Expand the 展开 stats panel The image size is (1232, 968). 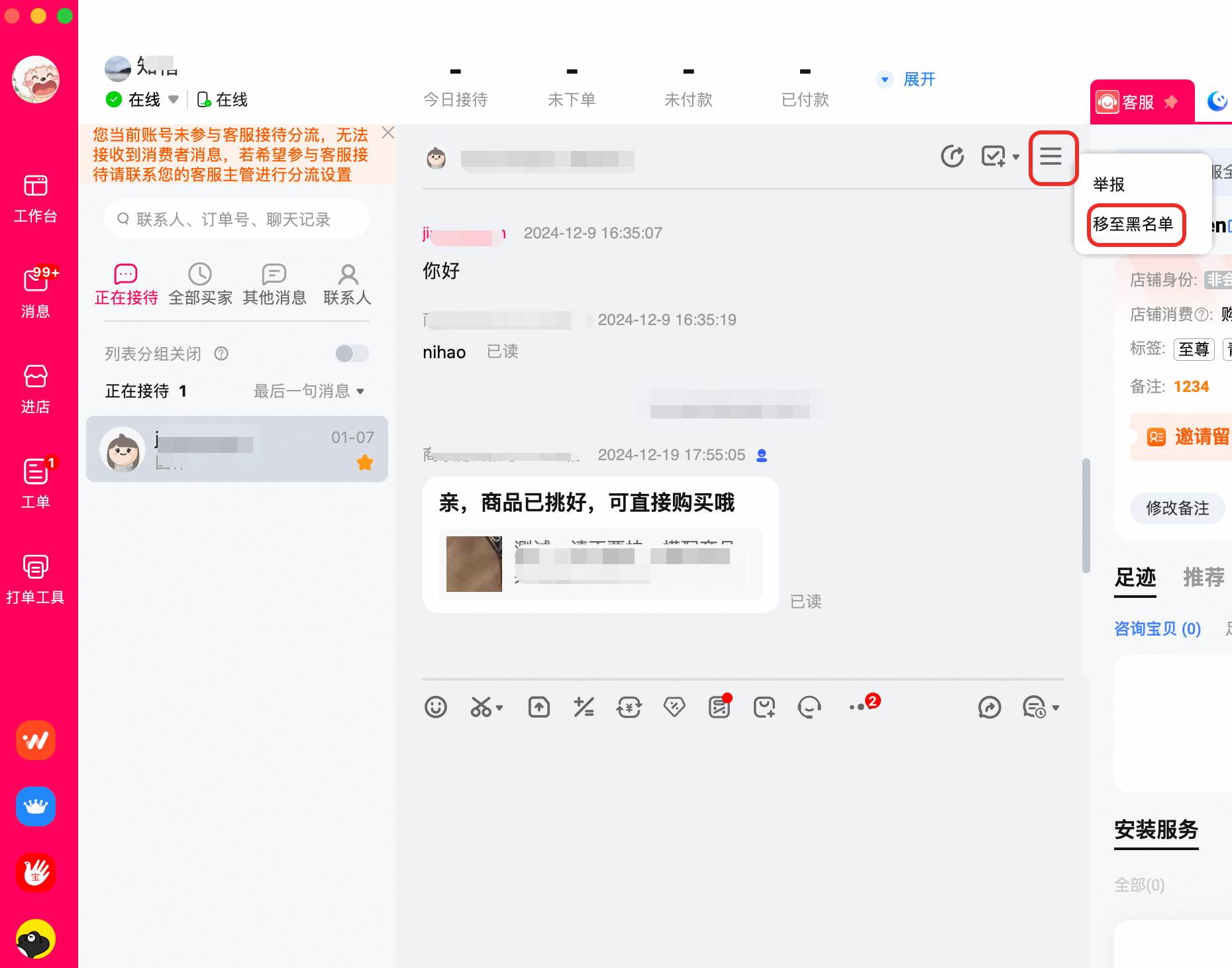click(906, 79)
